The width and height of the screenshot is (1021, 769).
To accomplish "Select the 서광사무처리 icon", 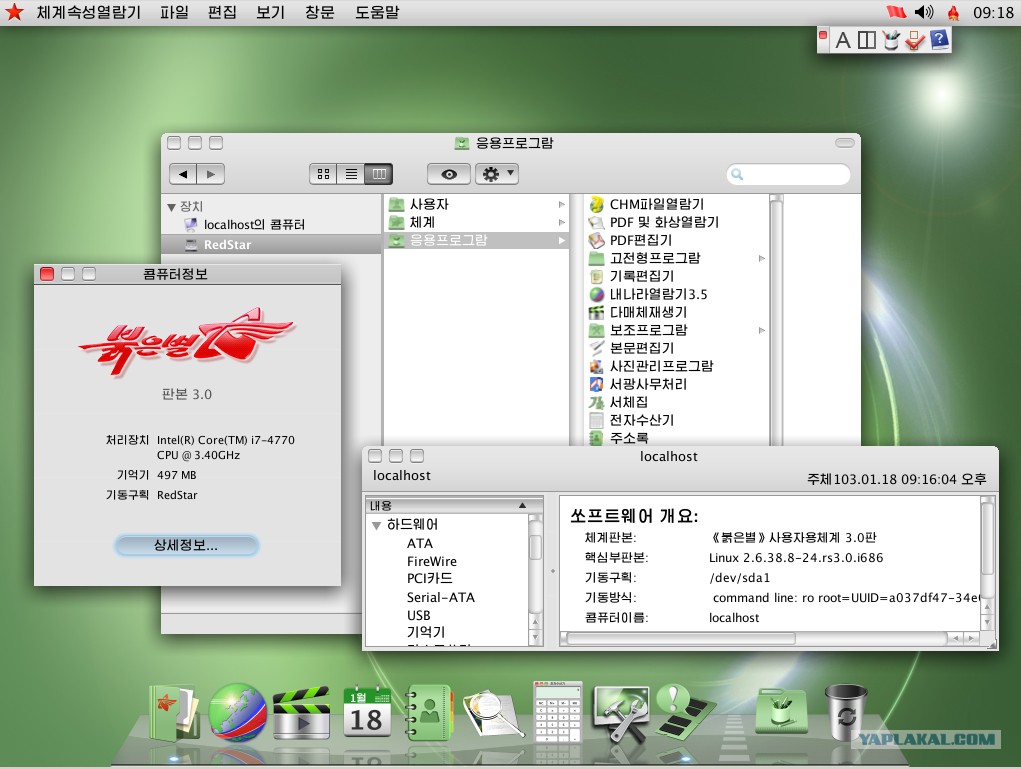I will [x=596, y=384].
